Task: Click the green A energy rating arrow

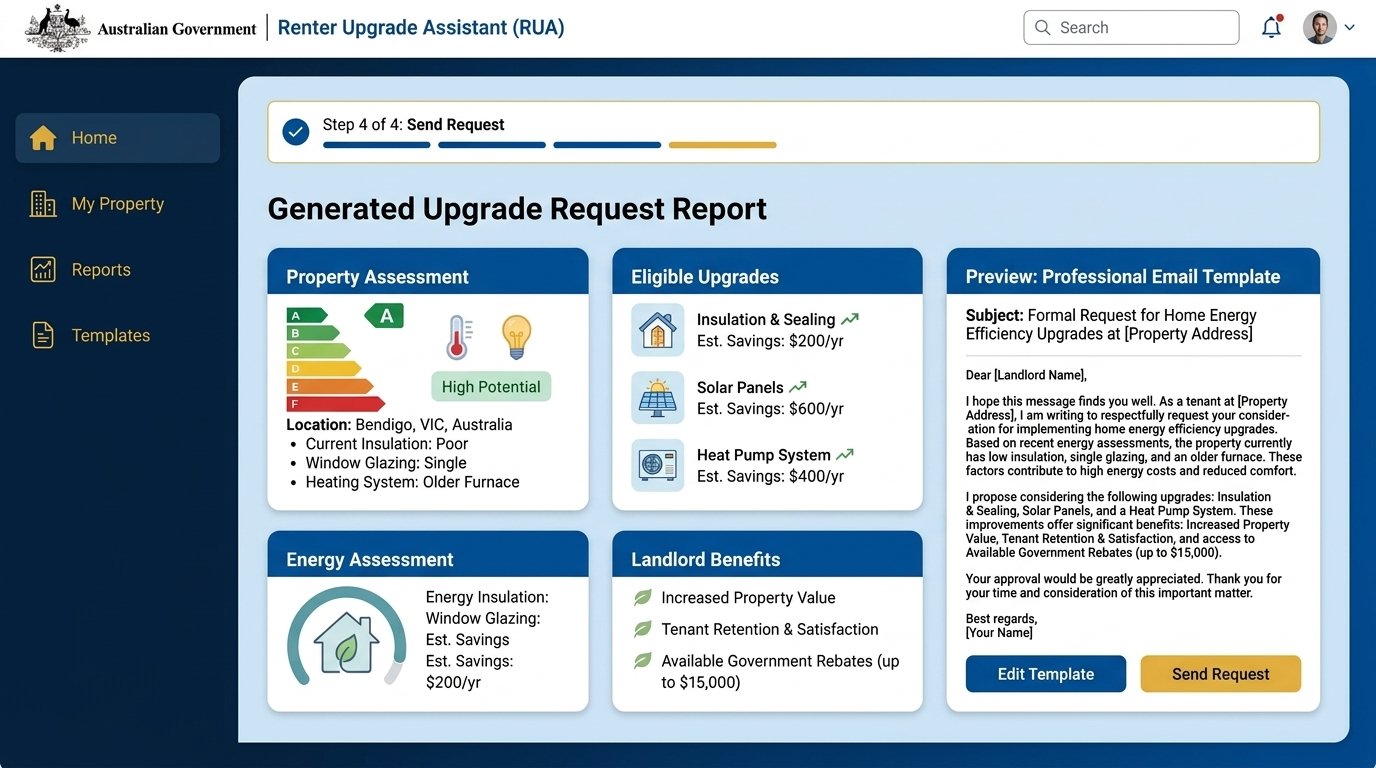Action: [384, 316]
